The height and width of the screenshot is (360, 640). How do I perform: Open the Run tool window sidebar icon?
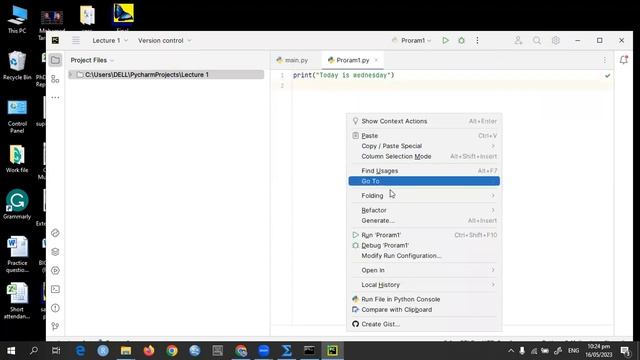tap(56, 271)
